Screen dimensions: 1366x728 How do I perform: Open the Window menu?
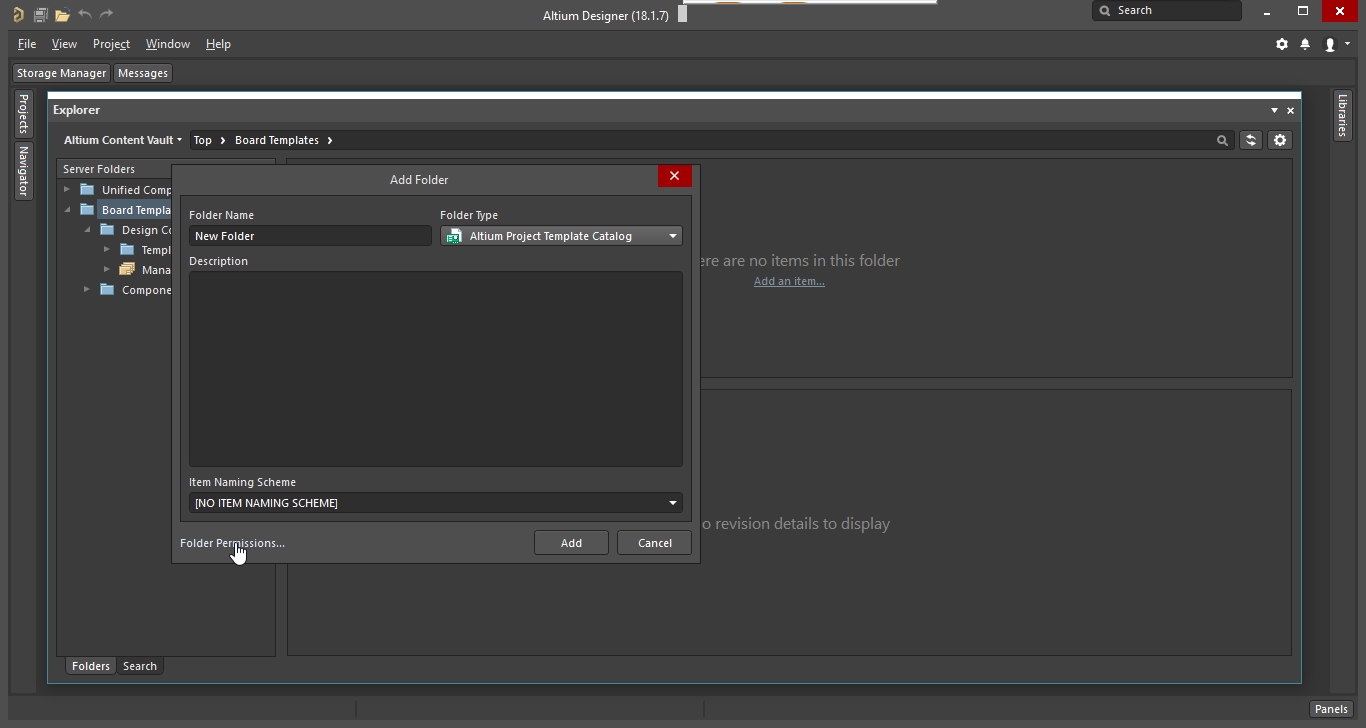pos(168,44)
